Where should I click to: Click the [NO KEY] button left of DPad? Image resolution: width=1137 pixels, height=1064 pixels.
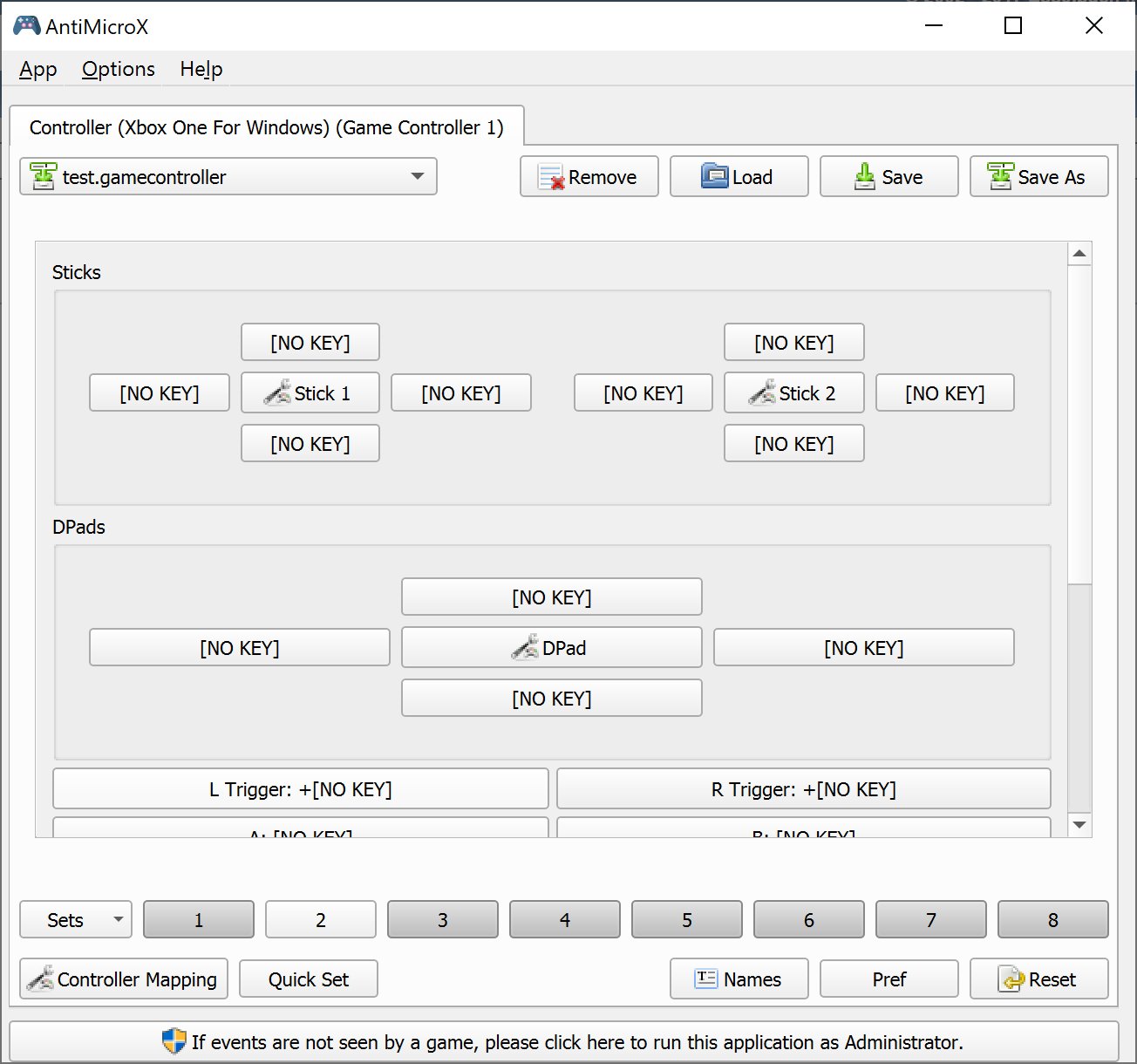240,648
